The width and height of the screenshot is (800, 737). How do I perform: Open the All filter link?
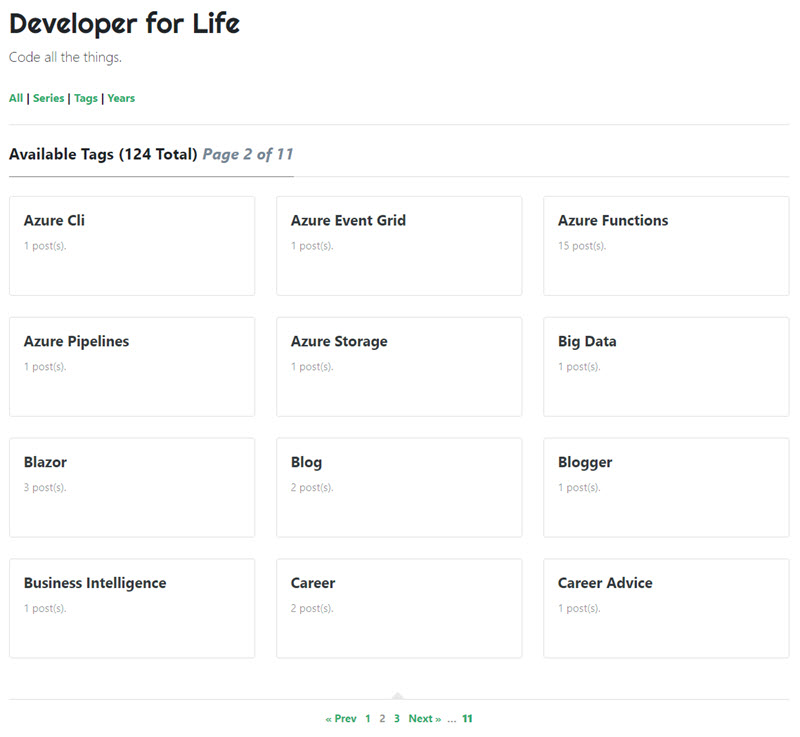[x=14, y=98]
